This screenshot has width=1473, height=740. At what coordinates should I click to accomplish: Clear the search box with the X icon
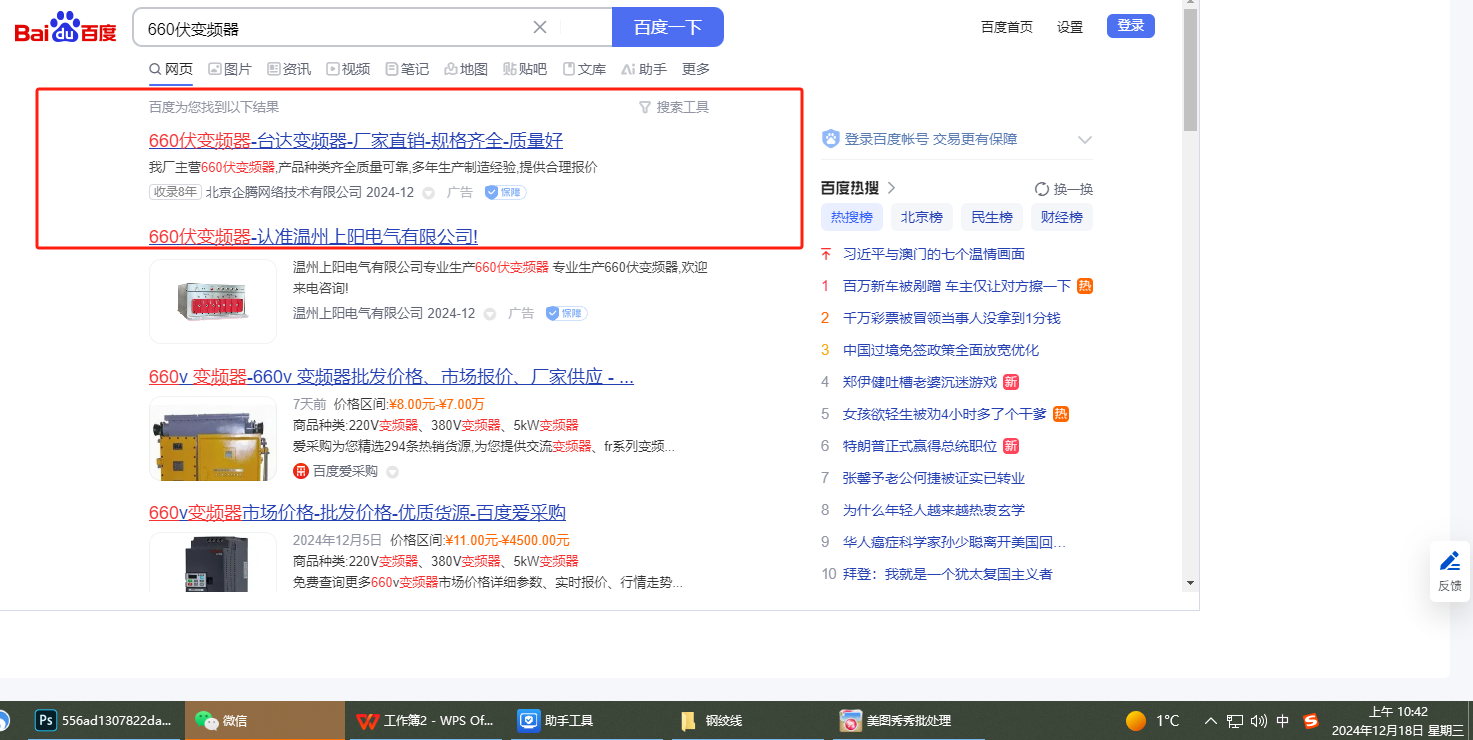540,27
